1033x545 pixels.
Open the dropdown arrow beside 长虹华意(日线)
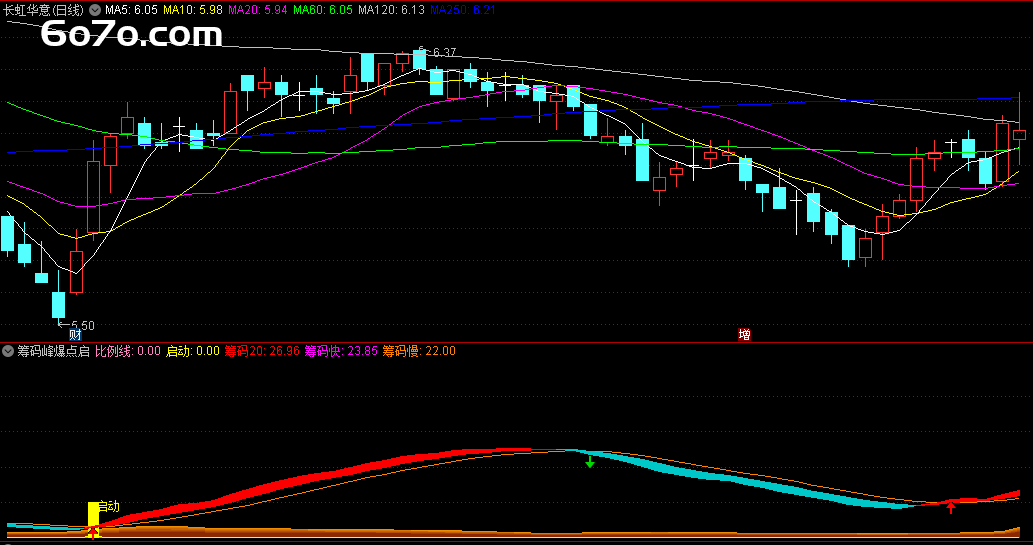[x=95, y=10]
